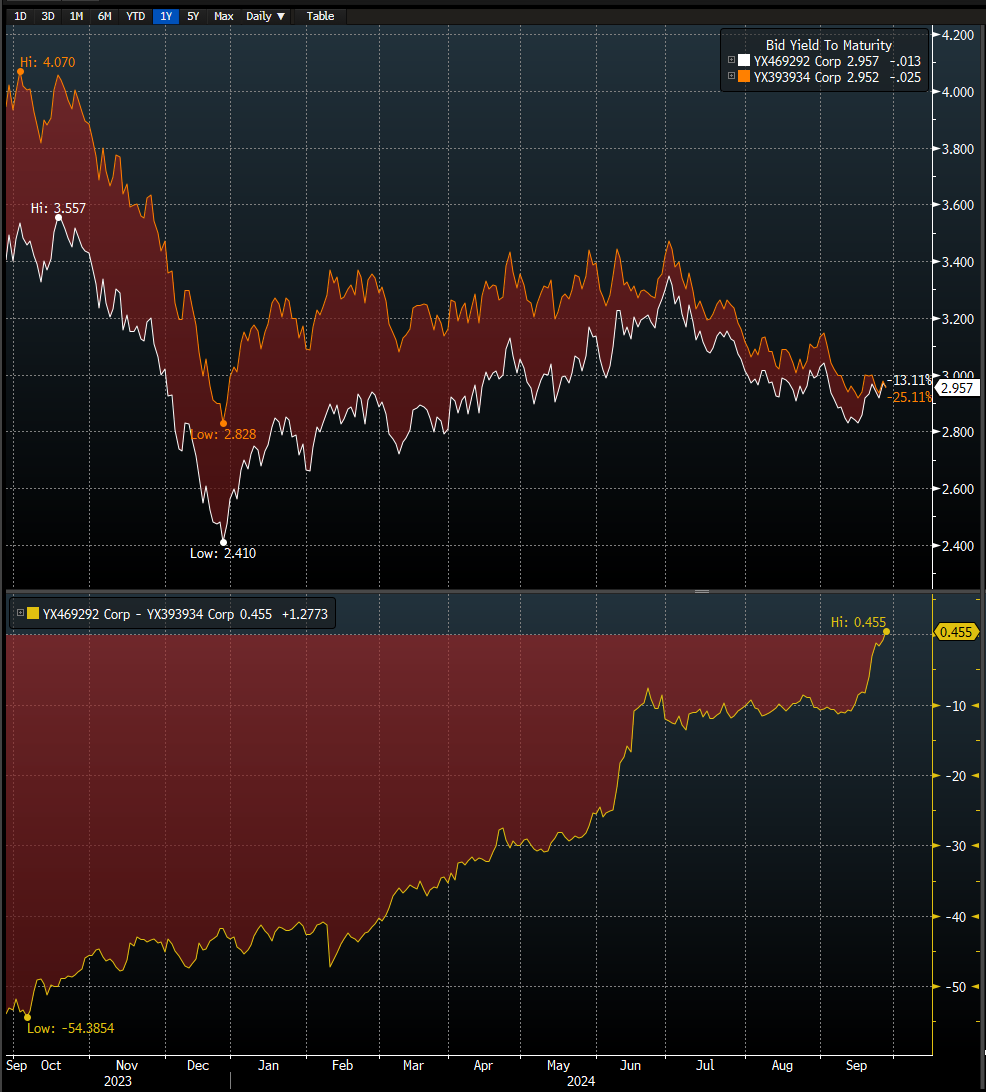This screenshot has height=1092, width=986.
Task: Click the highlighted 2.957 price axis label
Action: pyautogui.click(x=957, y=388)
